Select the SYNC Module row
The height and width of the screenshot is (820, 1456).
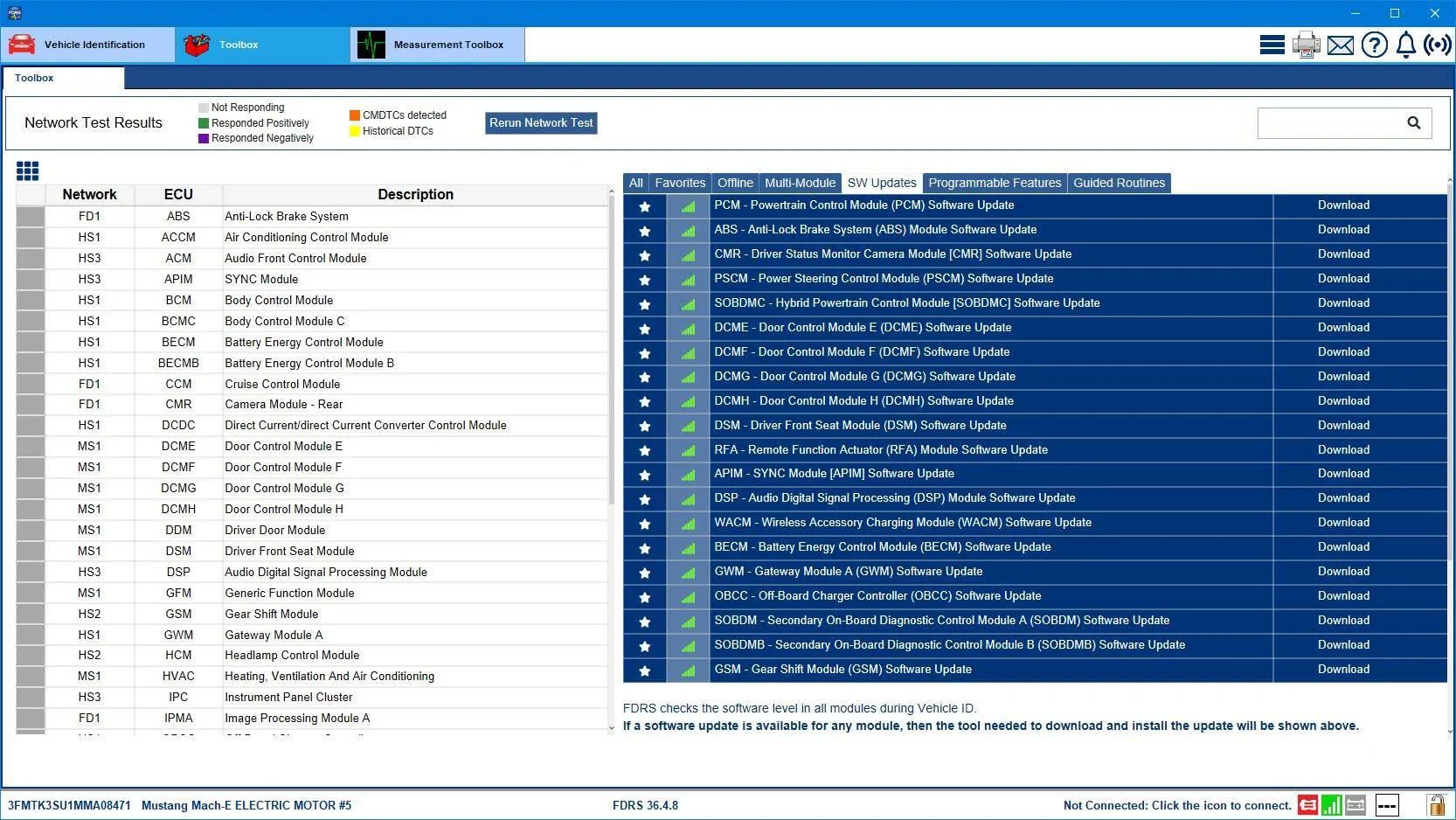[x=312, y=280]
